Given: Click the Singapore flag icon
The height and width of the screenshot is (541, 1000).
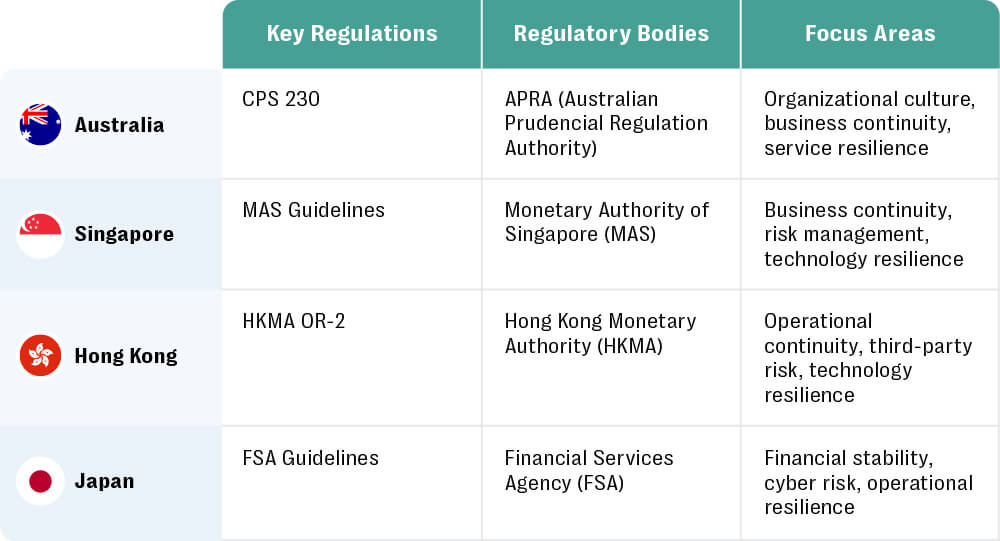Looking at the screenshot, I should (x=40, y=234).
